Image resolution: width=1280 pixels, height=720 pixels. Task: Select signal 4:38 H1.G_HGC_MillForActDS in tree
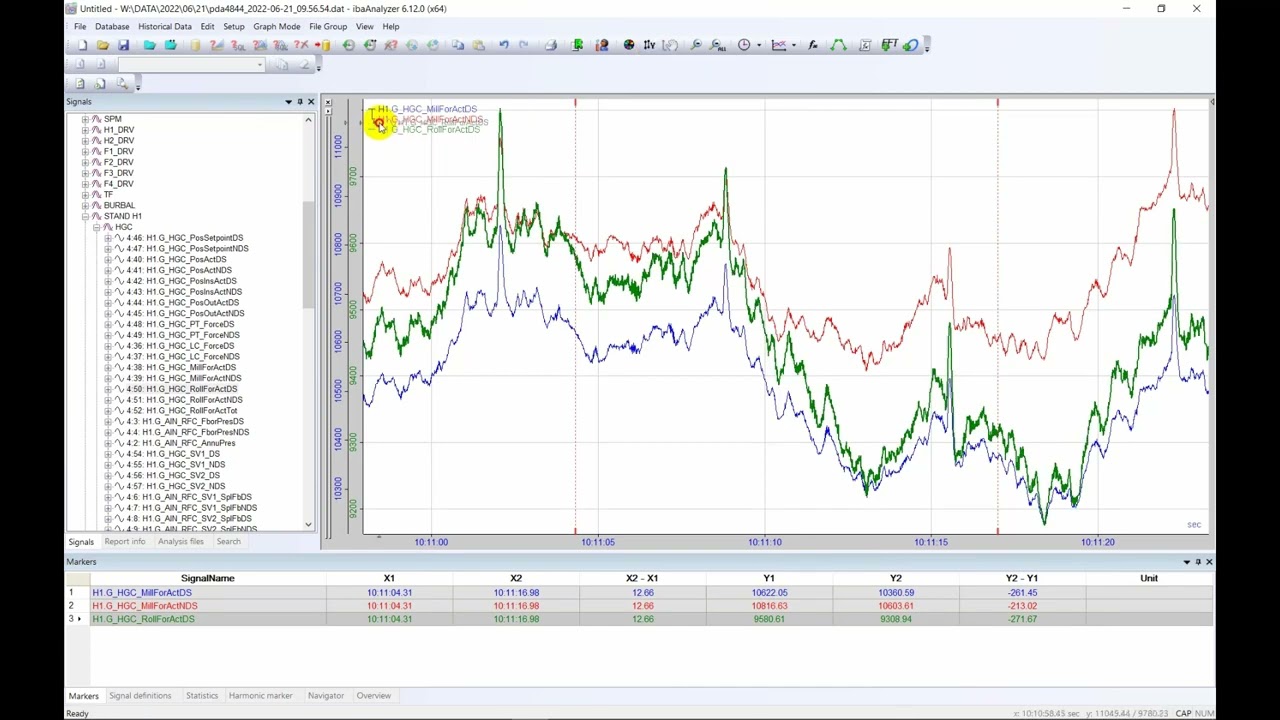tap(181, 368)
